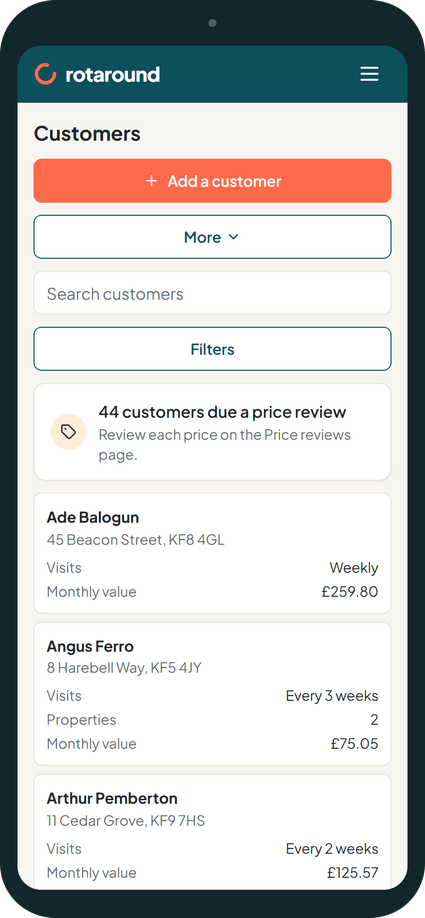Click the 'Visits' label in Ade Balogun card
This screenshot has width=425, height=918.
click(x=64, y=568)
